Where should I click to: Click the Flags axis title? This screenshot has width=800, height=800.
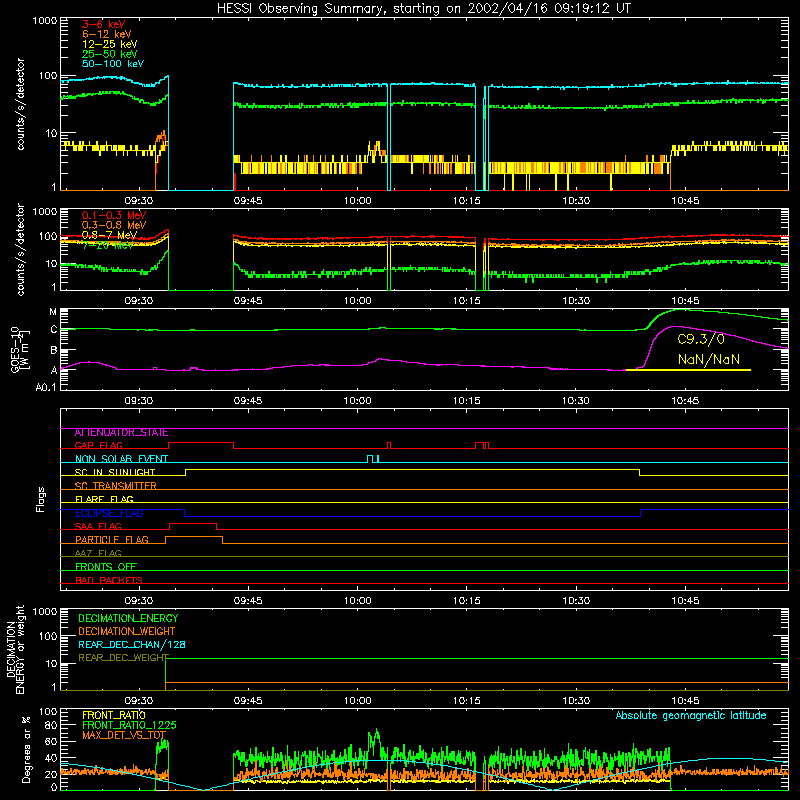[40, 499]
